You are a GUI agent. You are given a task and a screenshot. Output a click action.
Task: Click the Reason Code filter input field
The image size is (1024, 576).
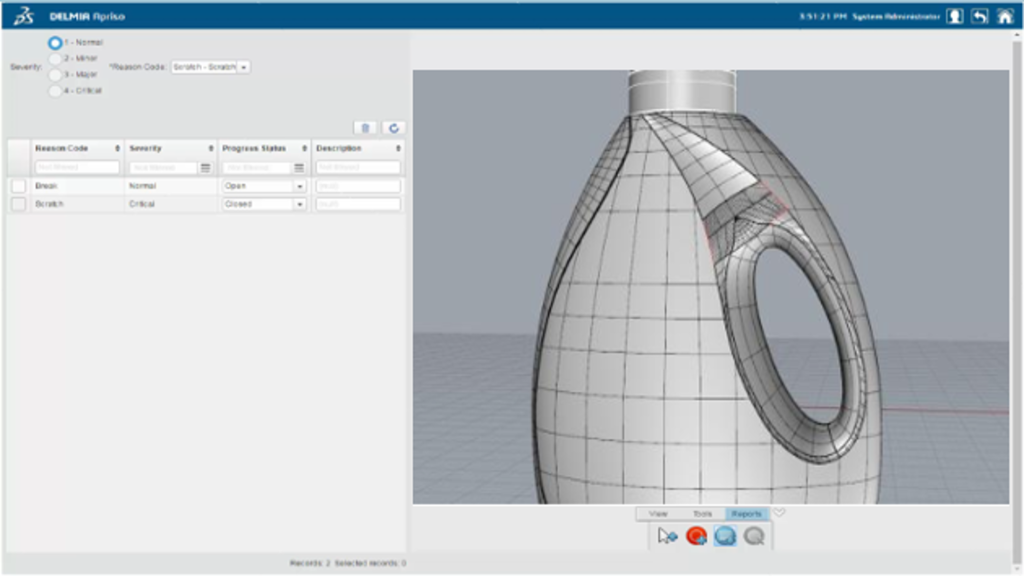(x=77, y=168)
